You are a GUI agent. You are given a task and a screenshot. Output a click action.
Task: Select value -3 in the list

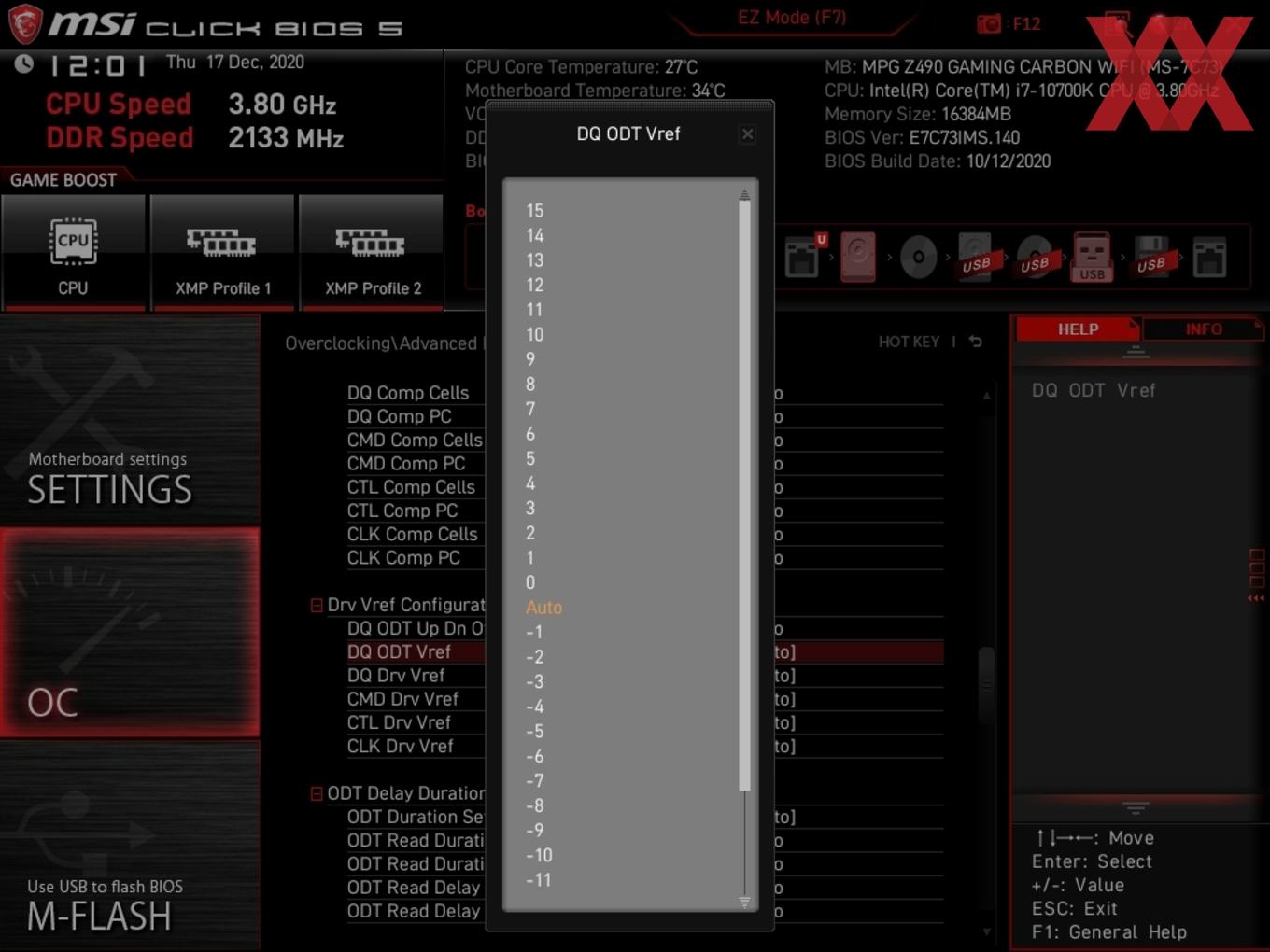point(534,682)
